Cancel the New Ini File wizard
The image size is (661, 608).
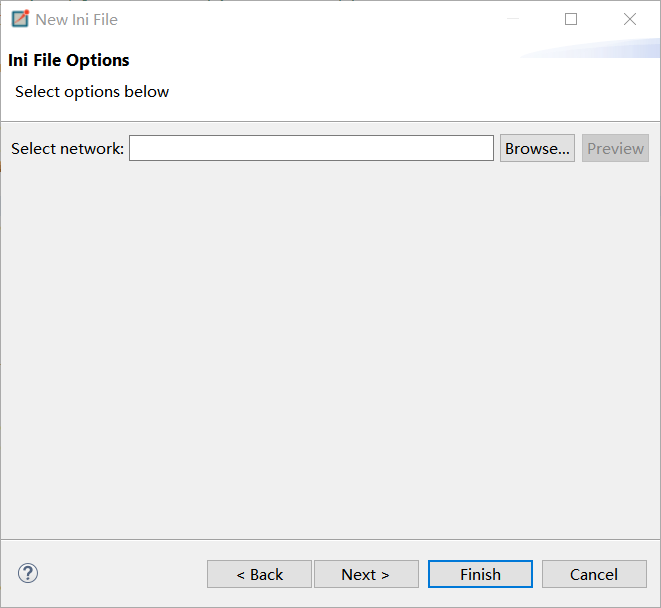[594, 574]
